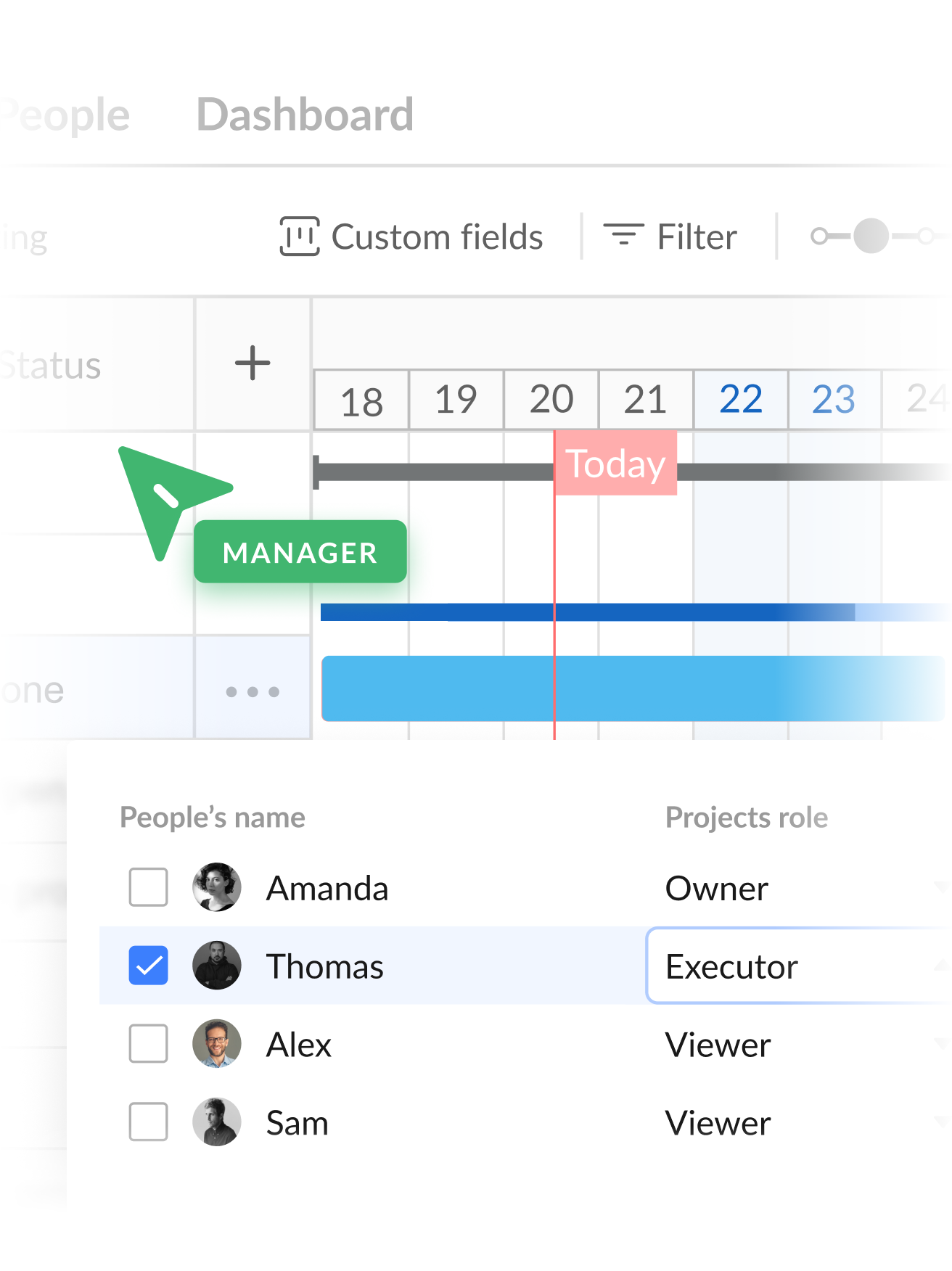The height and width of the screenshot is (1271, 952).
Task: Open the People tab
Action: coord(69,115)
